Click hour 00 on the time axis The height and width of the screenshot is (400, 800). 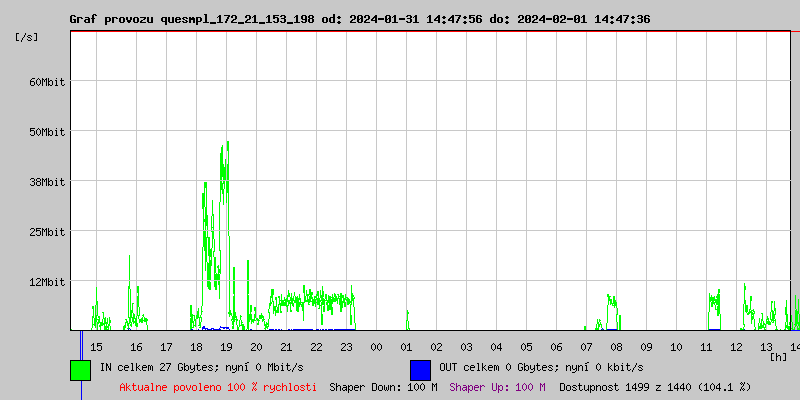point(377,347)
